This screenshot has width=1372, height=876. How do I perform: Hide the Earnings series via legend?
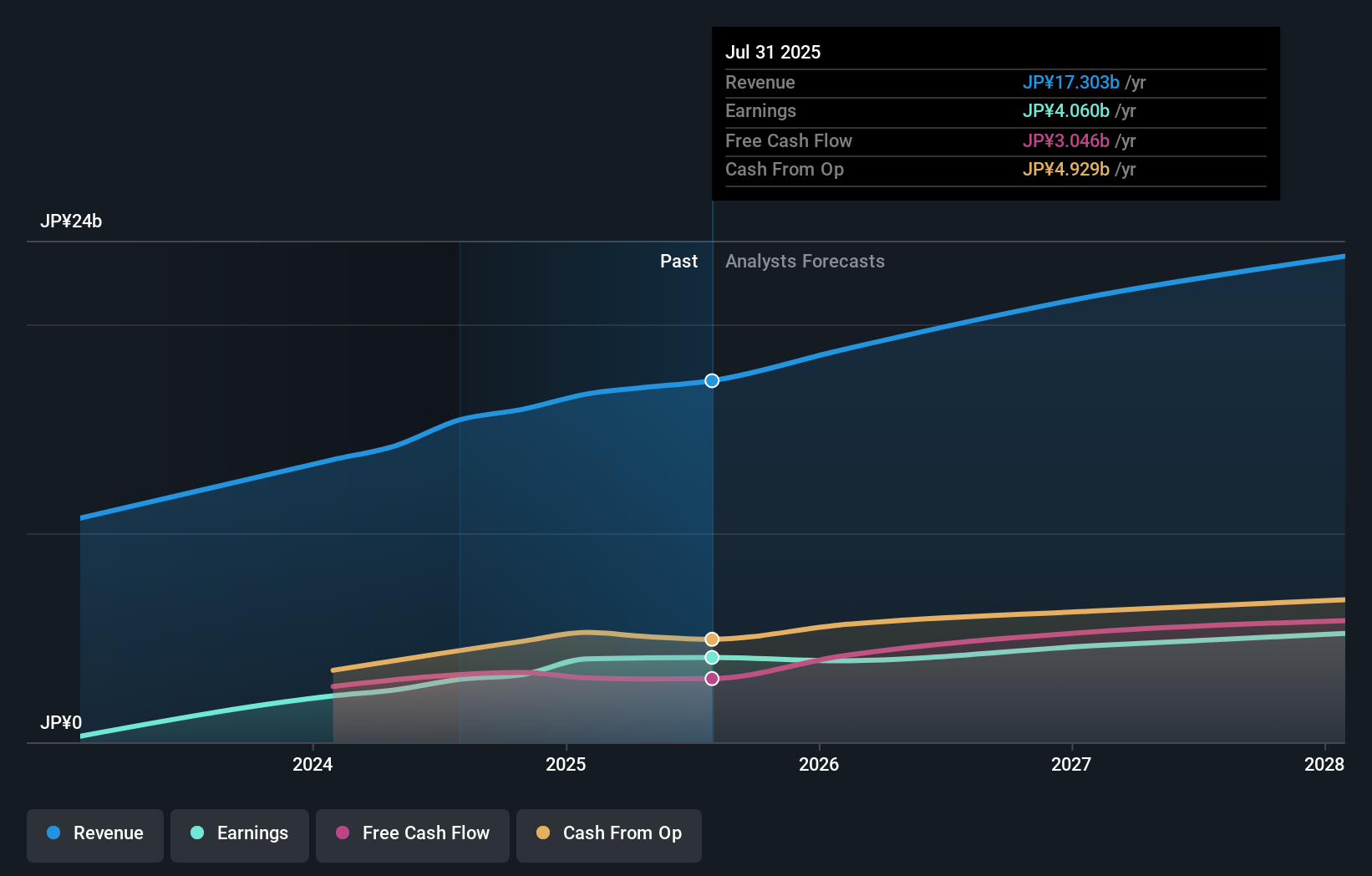pos(240,833)
